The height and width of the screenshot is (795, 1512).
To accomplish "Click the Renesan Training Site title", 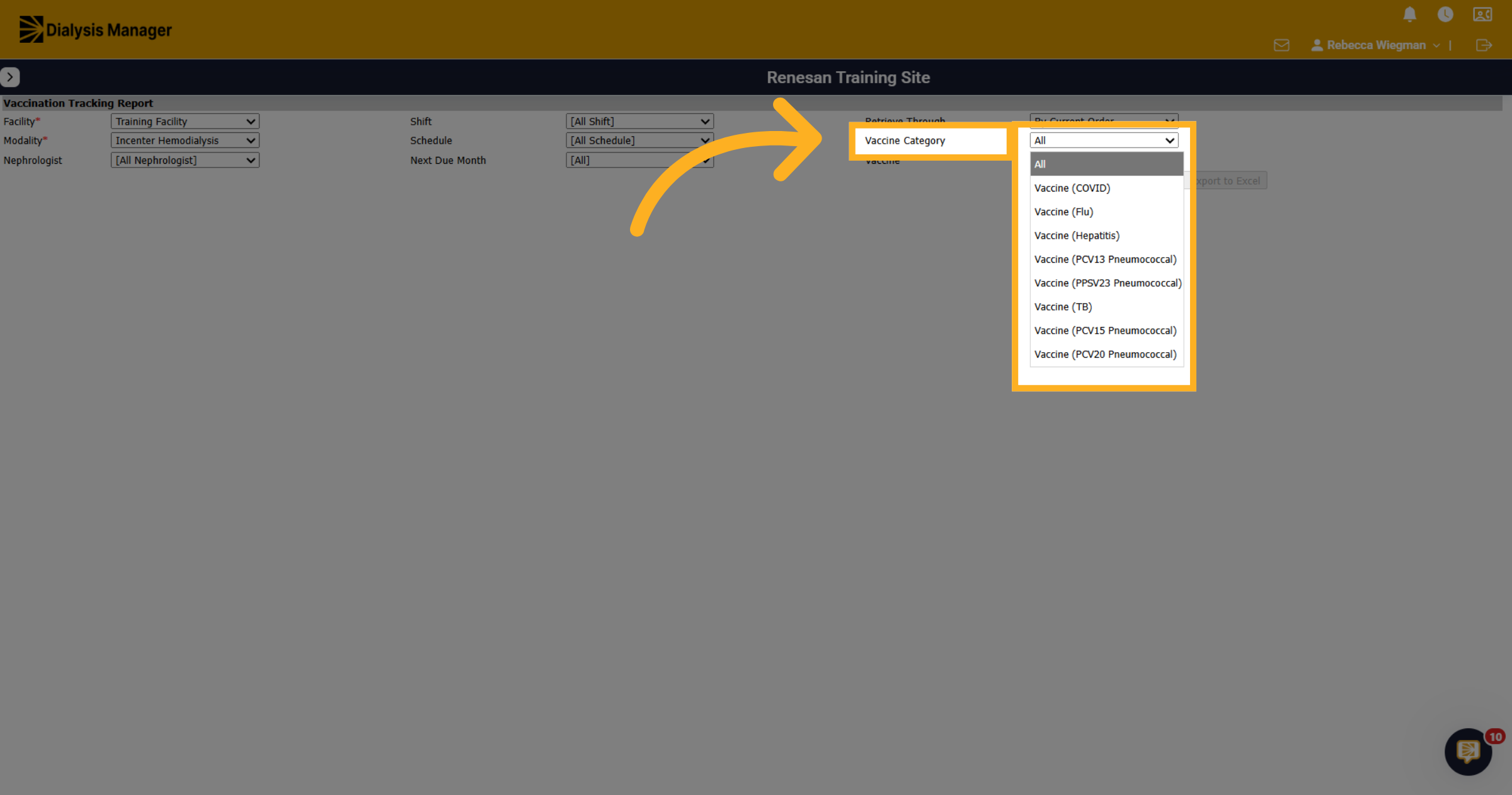I will (x=848, y=77).
